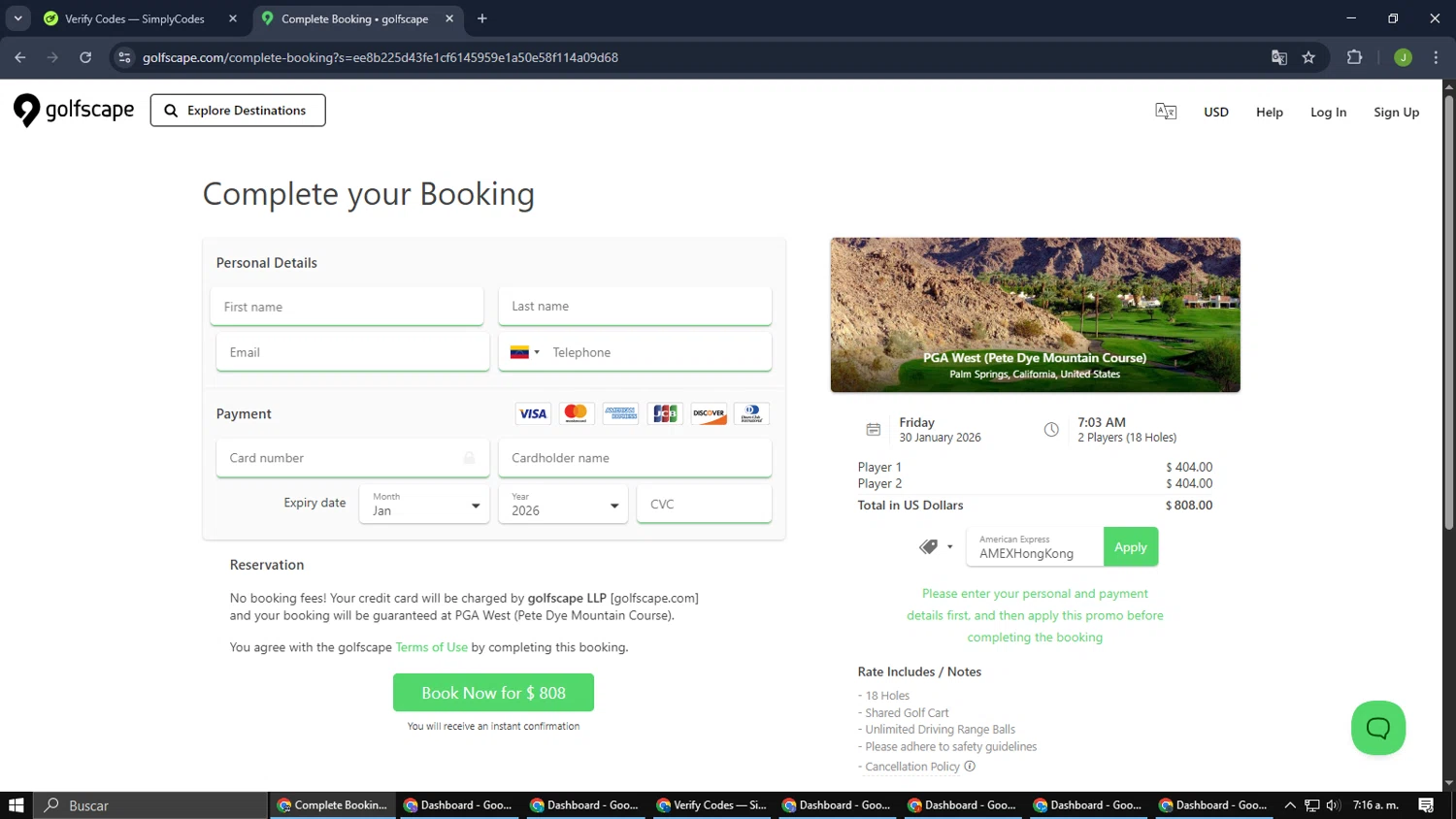Click the page vertical scrollbar
This screenshot has width=1456, height=819.
click(1449, 311)
